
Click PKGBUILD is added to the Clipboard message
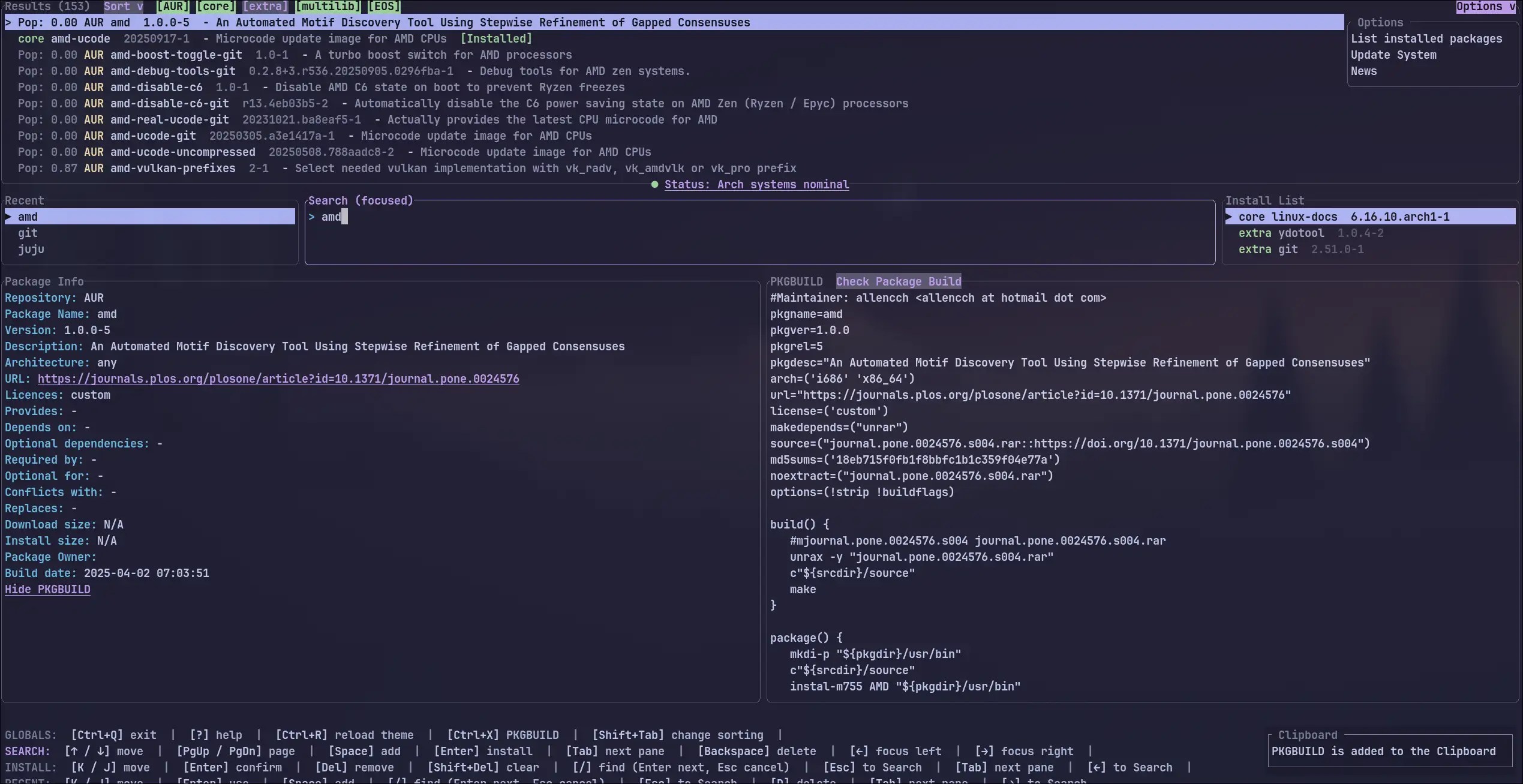click(x=1383, y=752)
